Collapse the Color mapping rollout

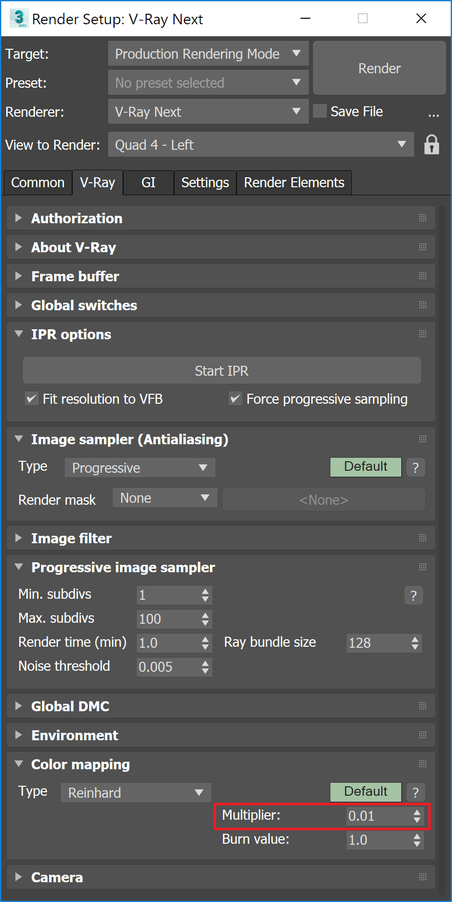(18, 764)
